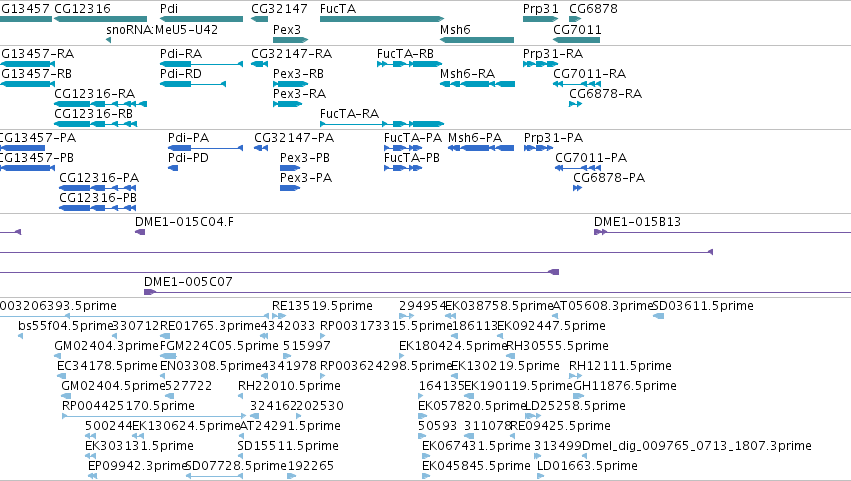
Task: Select the LD25258.5prime EST label
Action: pos(575,406)
